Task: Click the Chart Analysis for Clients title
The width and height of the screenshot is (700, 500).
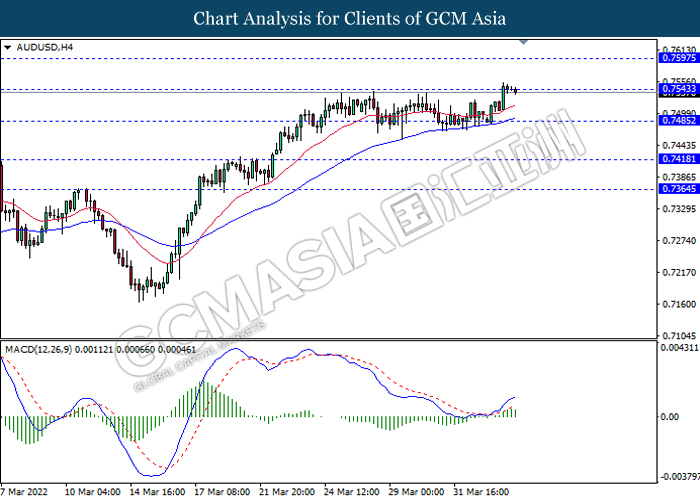Action: [350, 19]
